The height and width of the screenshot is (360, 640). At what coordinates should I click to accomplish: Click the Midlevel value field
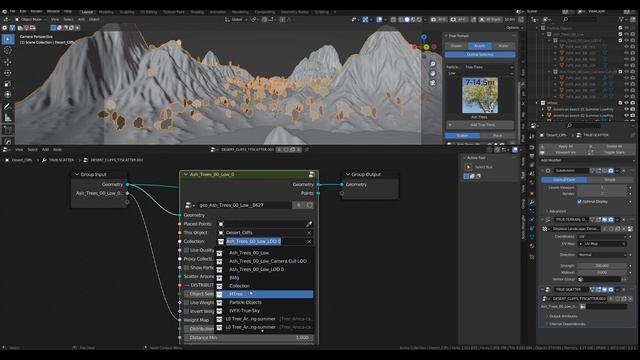(602, 272)
